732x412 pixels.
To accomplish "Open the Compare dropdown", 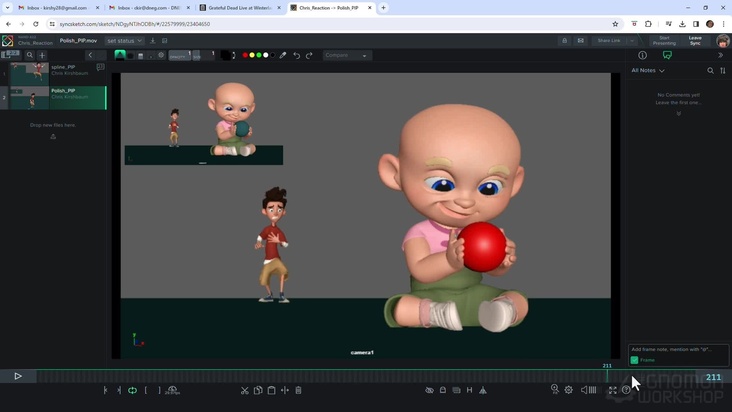I will [347, 55].
